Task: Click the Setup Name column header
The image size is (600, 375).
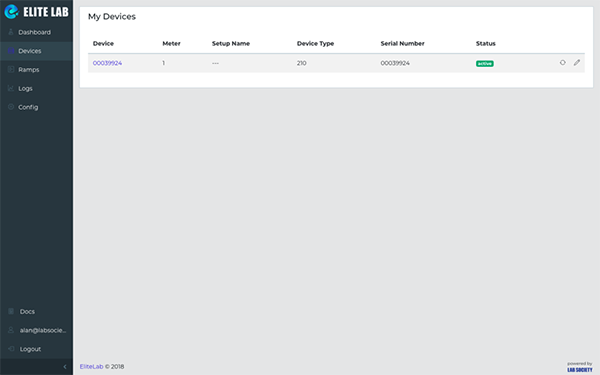Action: (231, 44)
